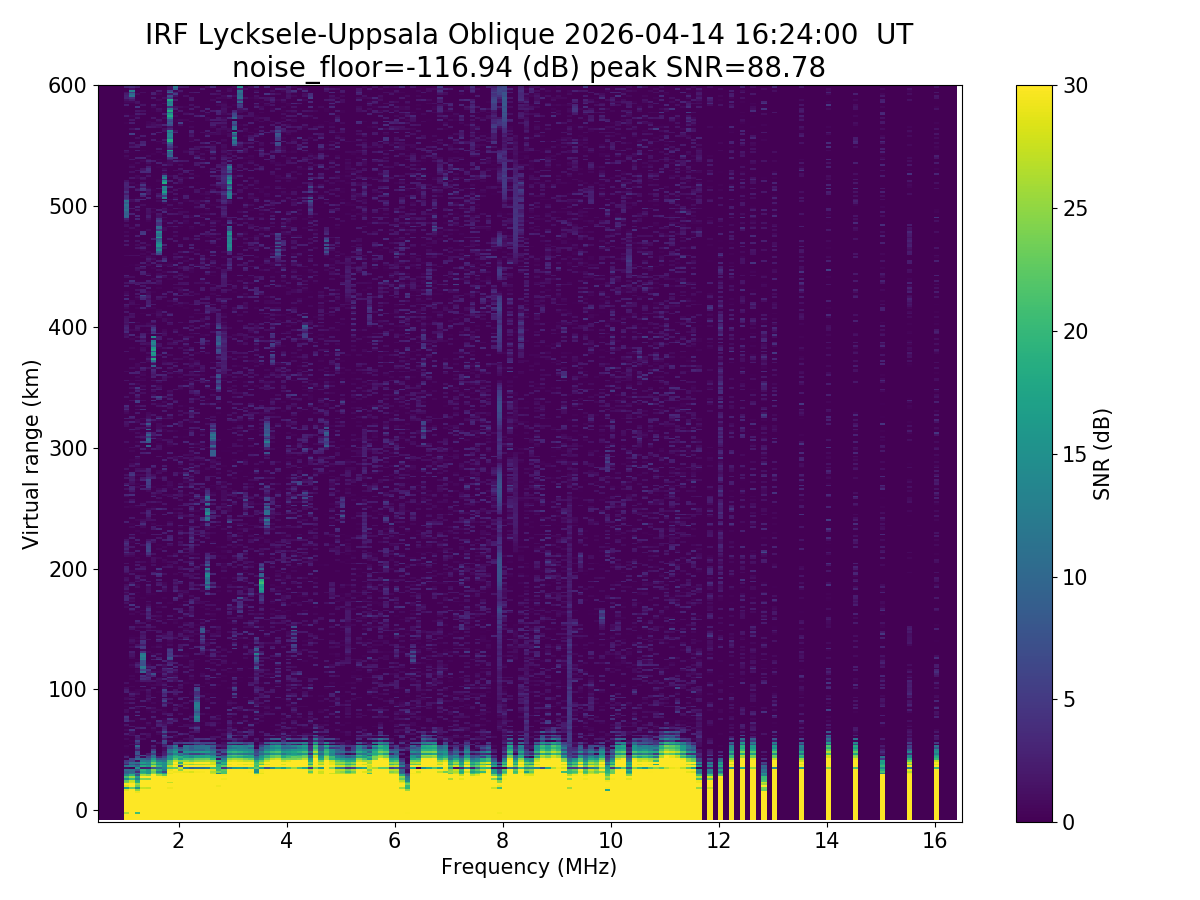
Task: Click the noise_floor and peak SNR subtitle
Action: click(x=528, y=67)
